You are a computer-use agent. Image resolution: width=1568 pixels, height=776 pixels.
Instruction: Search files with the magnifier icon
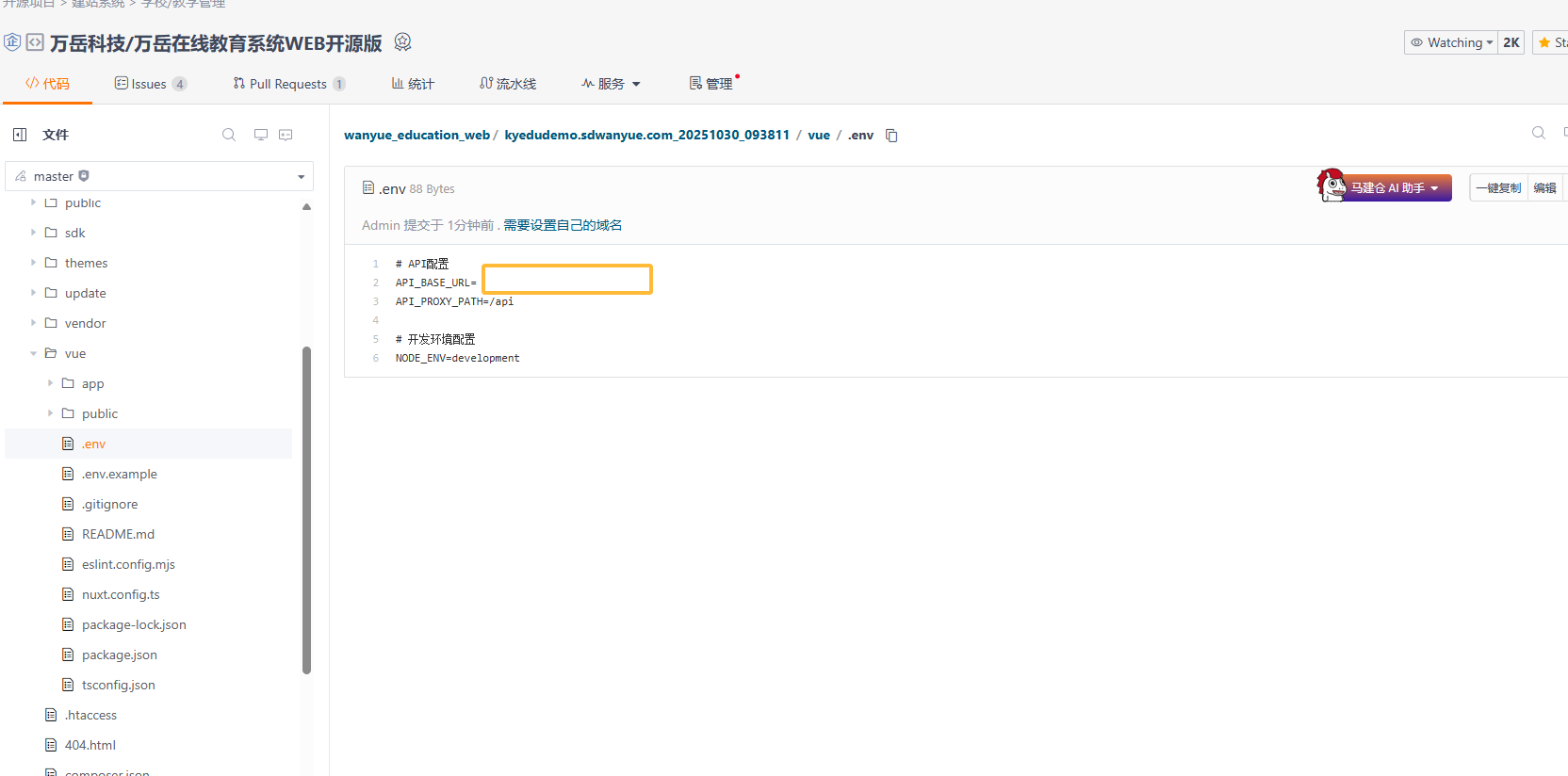pos(229,135)
